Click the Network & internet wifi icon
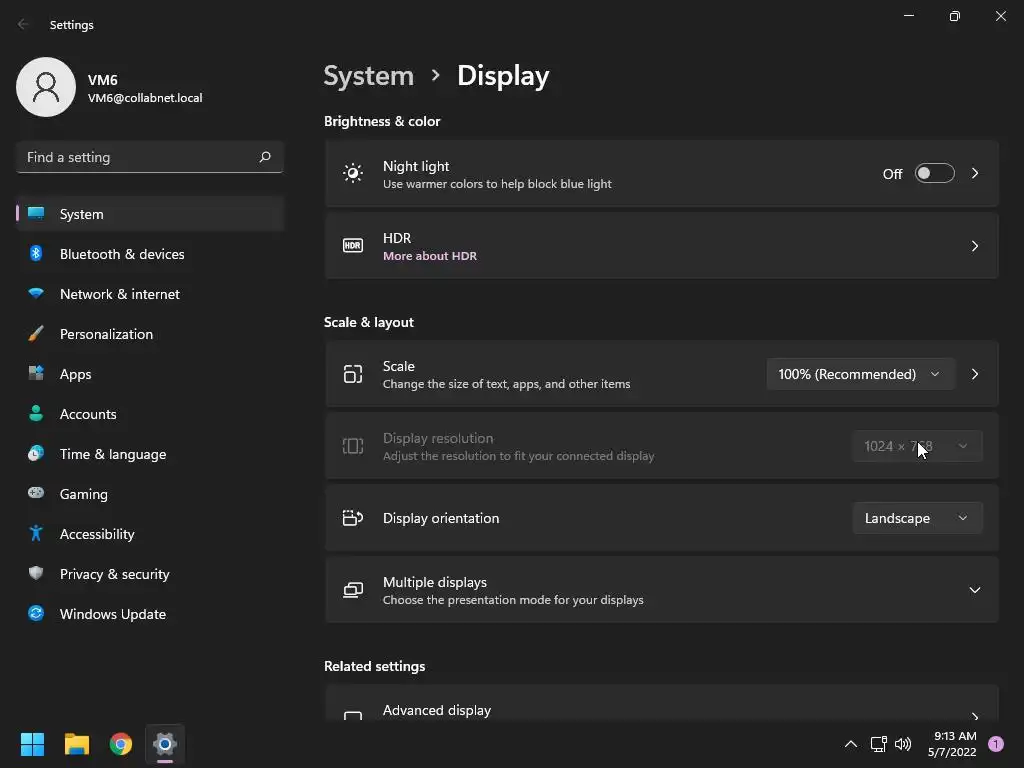The image size is (1024, 768). (36, 294)
